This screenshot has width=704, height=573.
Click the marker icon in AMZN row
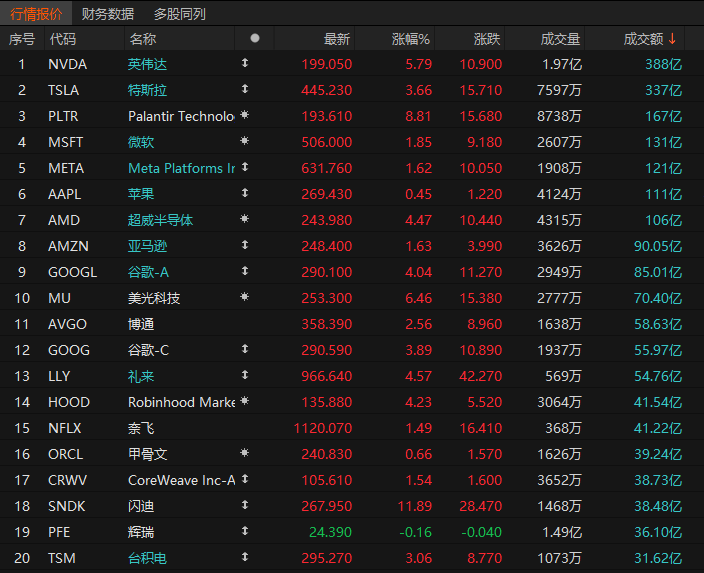245,245
